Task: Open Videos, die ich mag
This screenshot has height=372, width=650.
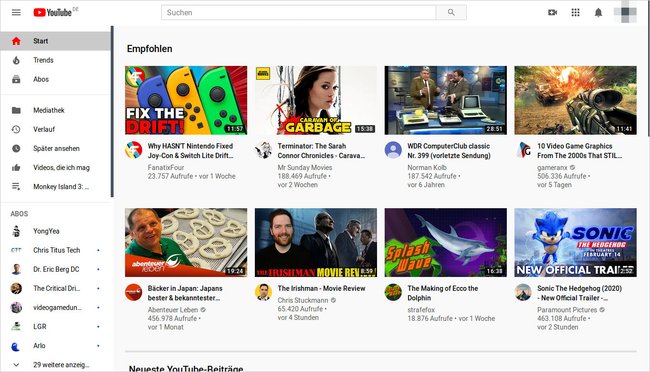Action: tap(56, 168)
